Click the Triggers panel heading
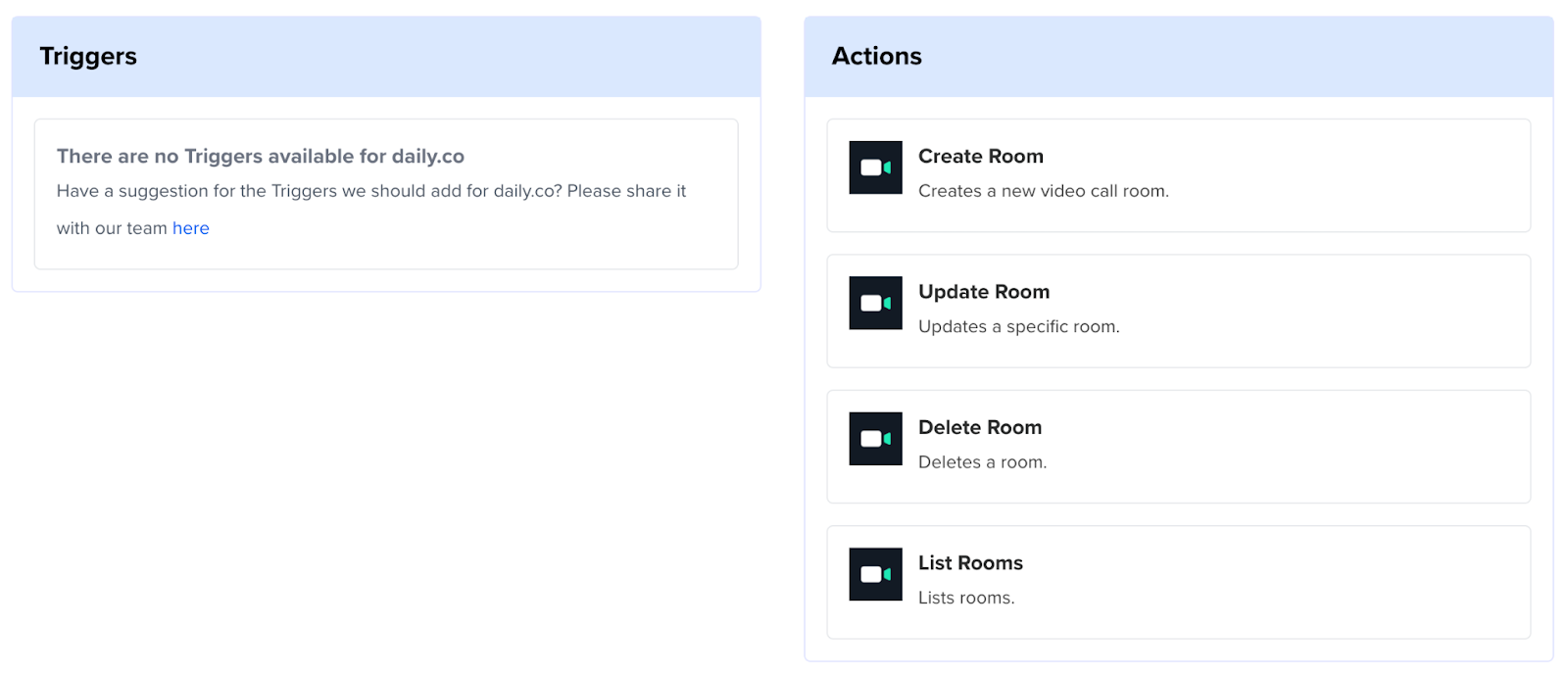 88,57
